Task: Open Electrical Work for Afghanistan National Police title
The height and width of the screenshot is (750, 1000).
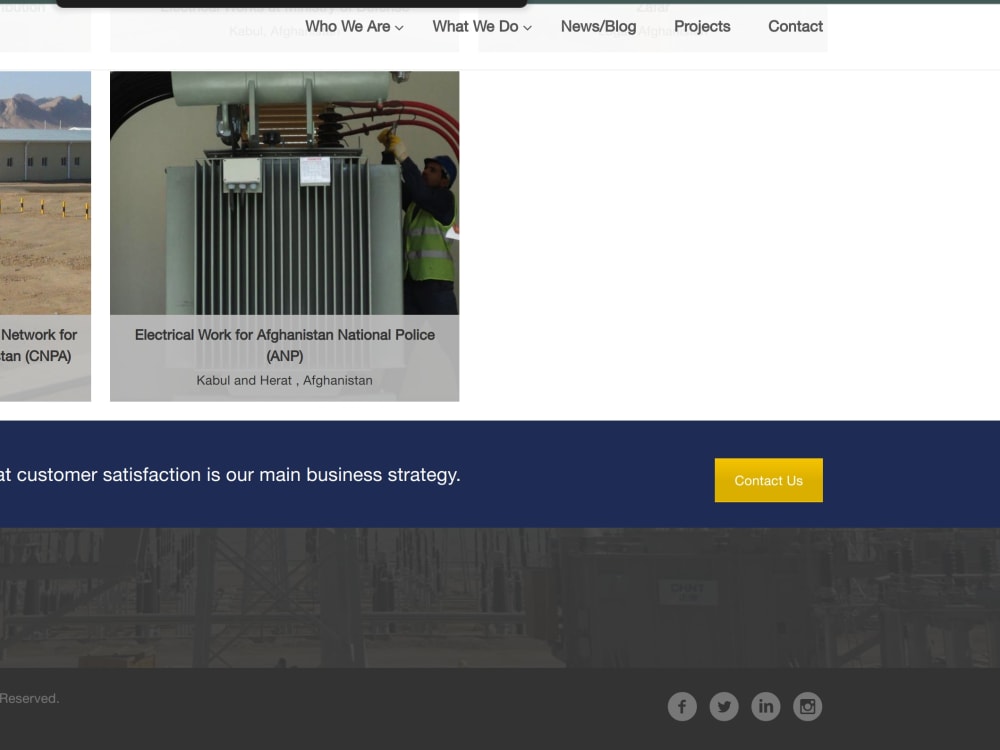Action: pos(284,345)
